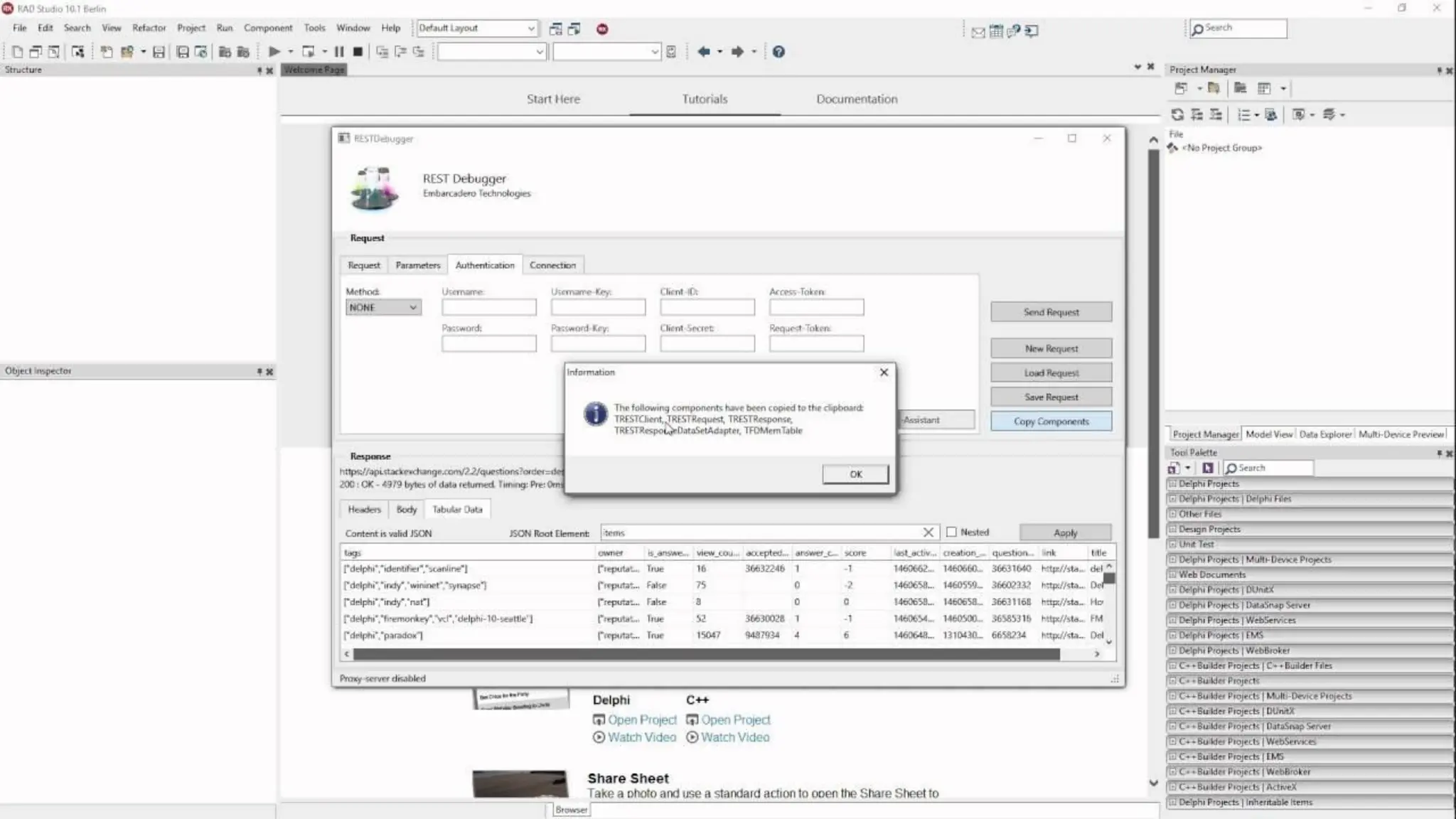
Task: Click the Send Request button
Action: [1051, 312]
